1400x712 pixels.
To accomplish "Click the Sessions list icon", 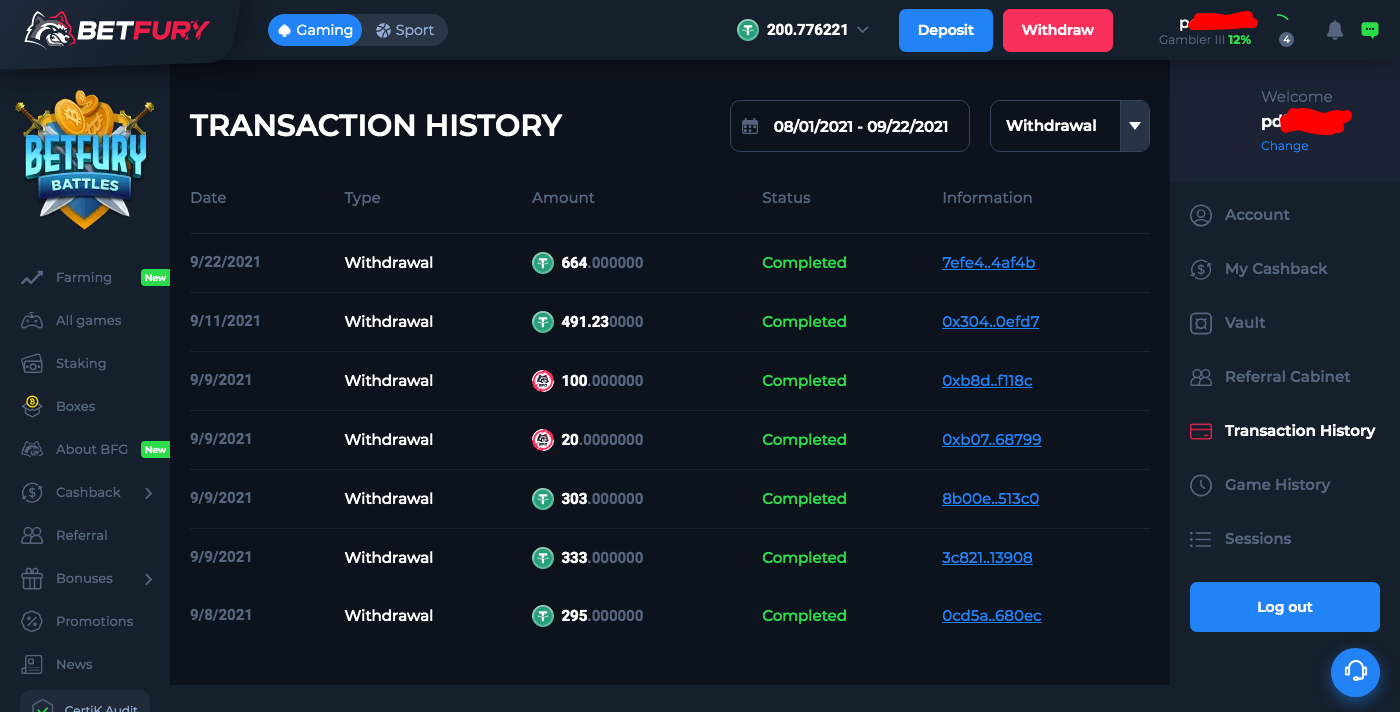I will (x=1201, y=539).
